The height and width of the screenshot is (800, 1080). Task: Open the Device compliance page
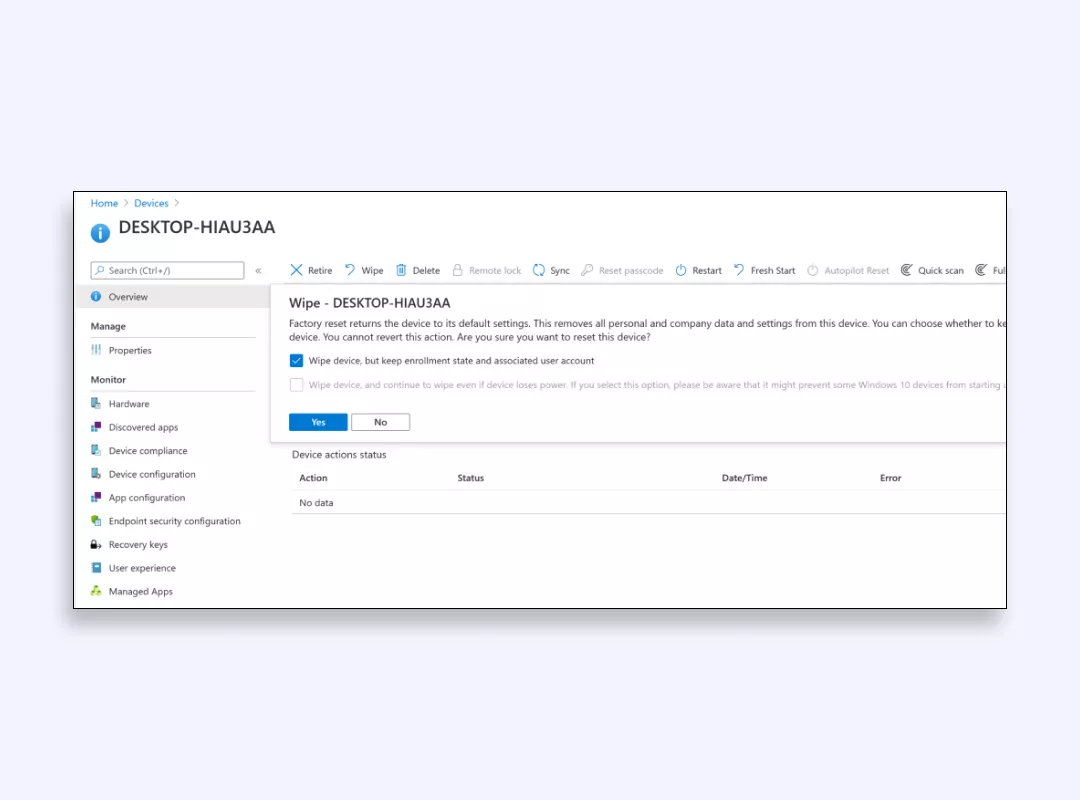tap(146, 450)
